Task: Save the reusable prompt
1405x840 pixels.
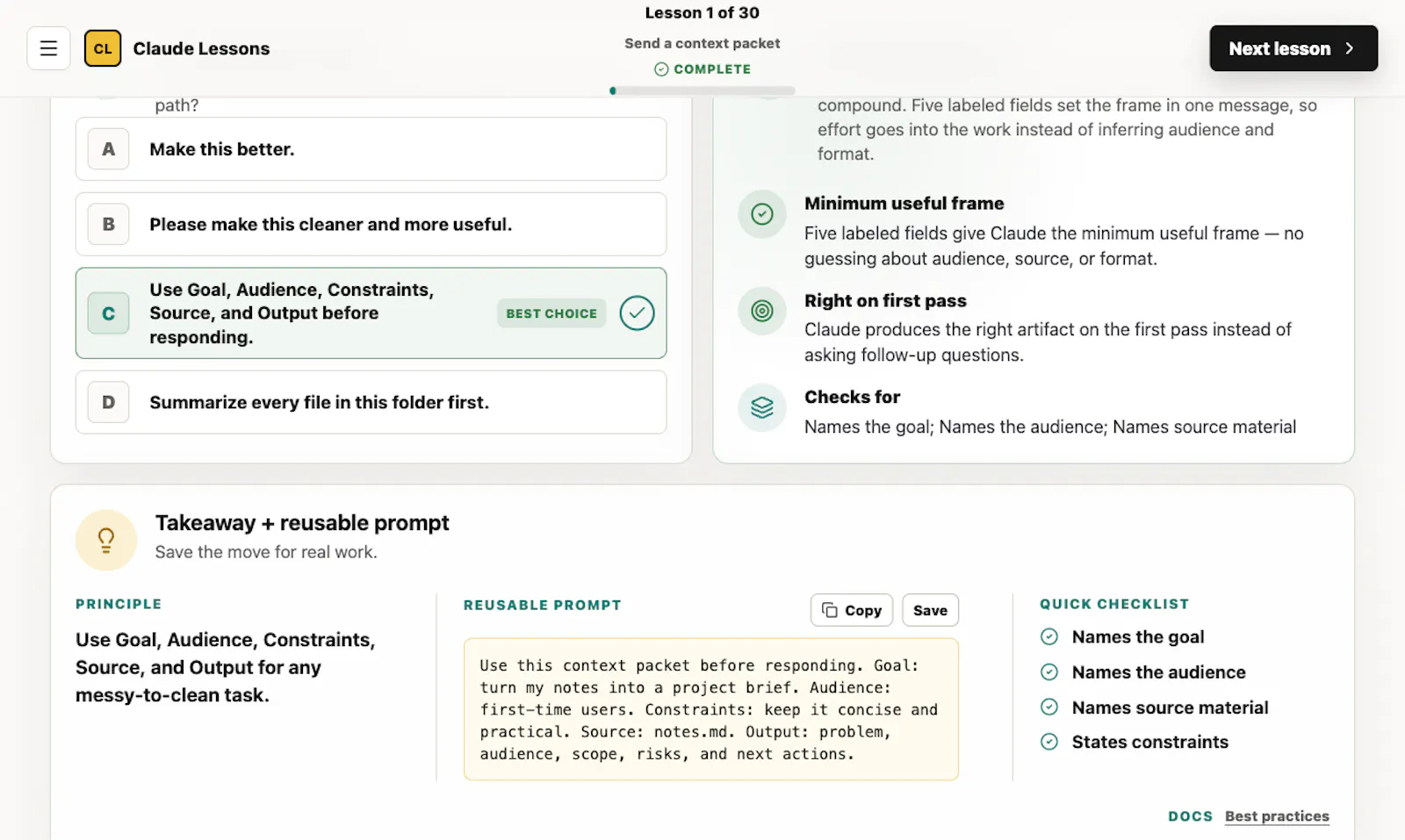Action: coord(930,610)
